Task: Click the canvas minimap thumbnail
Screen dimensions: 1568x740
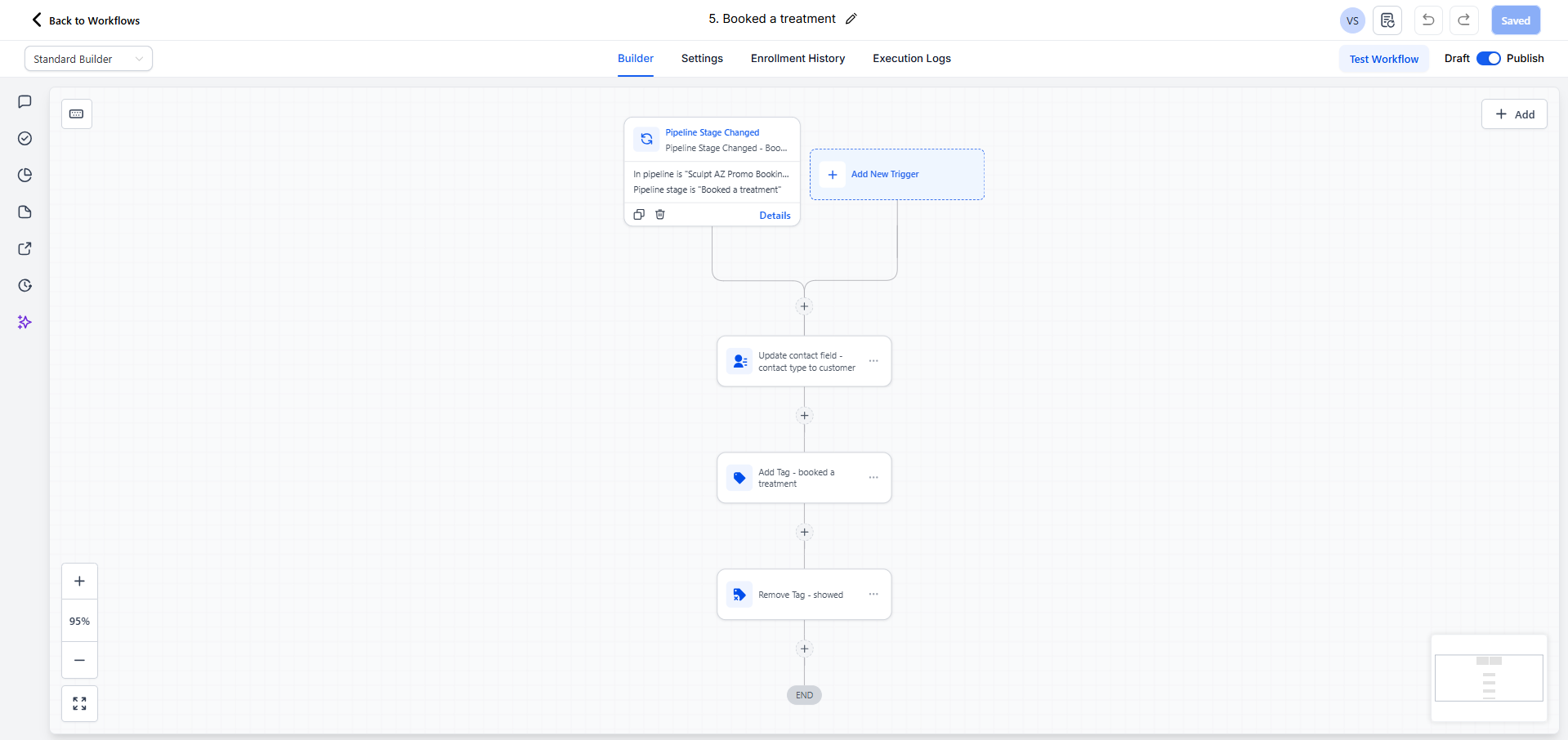Action: (x=1489, y=678)
